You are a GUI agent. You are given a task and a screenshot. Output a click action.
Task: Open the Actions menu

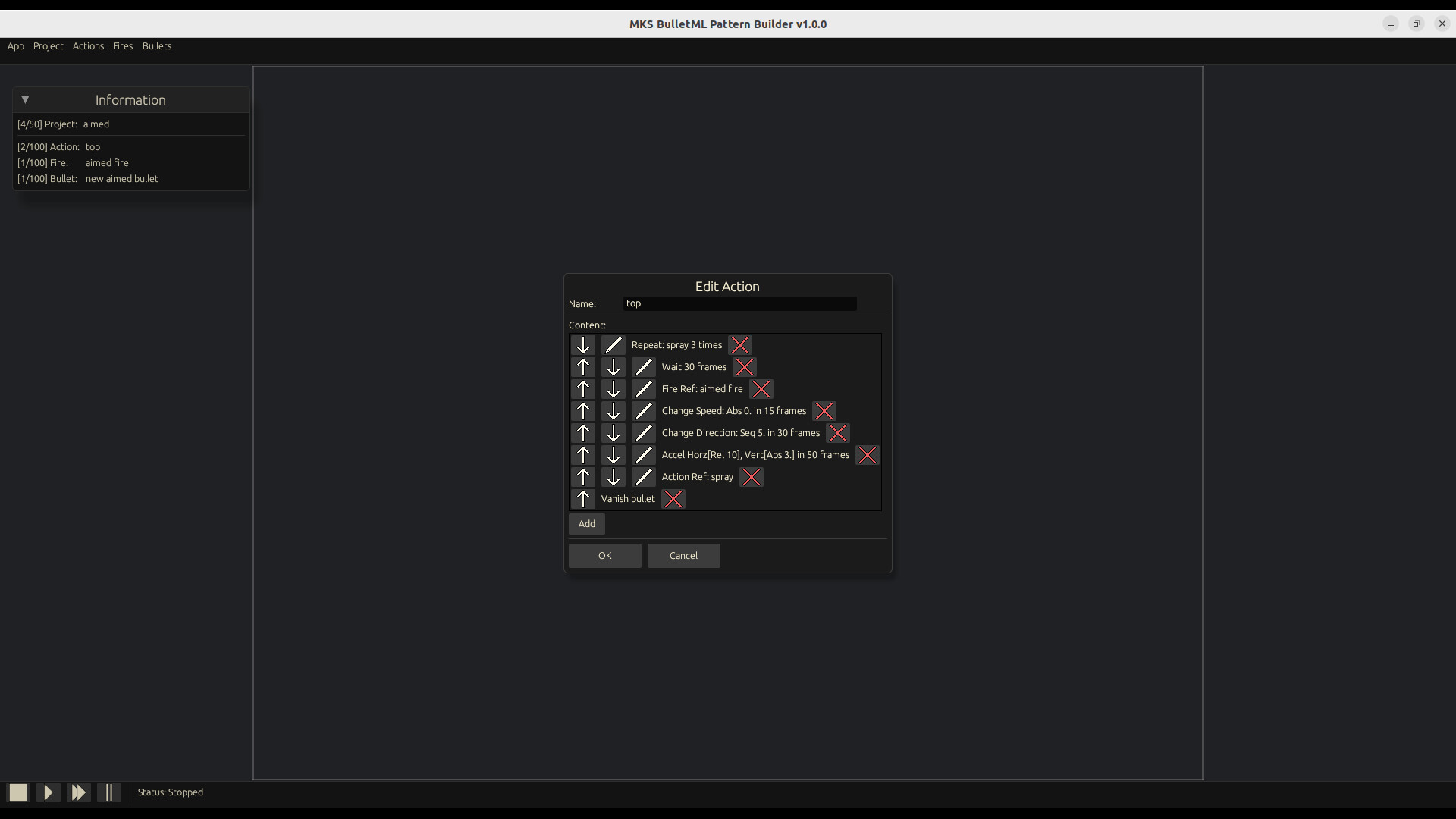tap(88, 46)
